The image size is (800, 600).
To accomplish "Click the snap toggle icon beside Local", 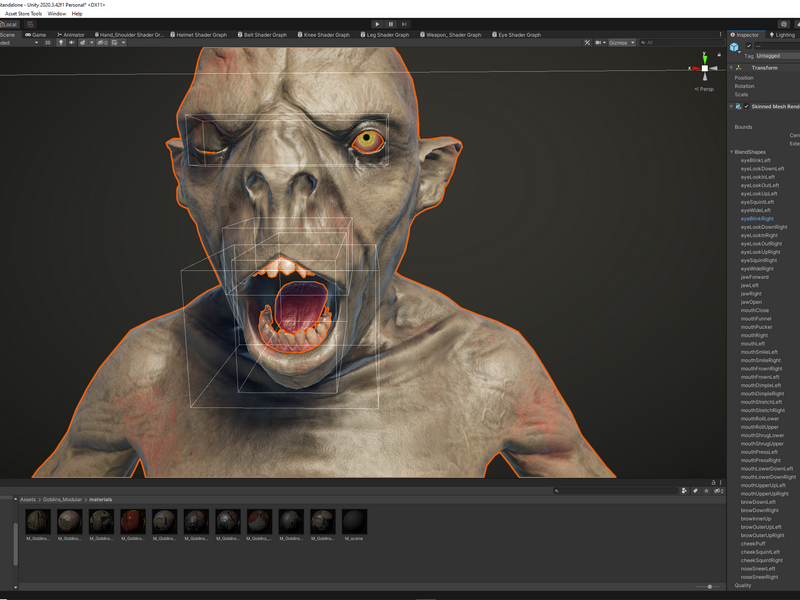I will [x=30, y=24].
